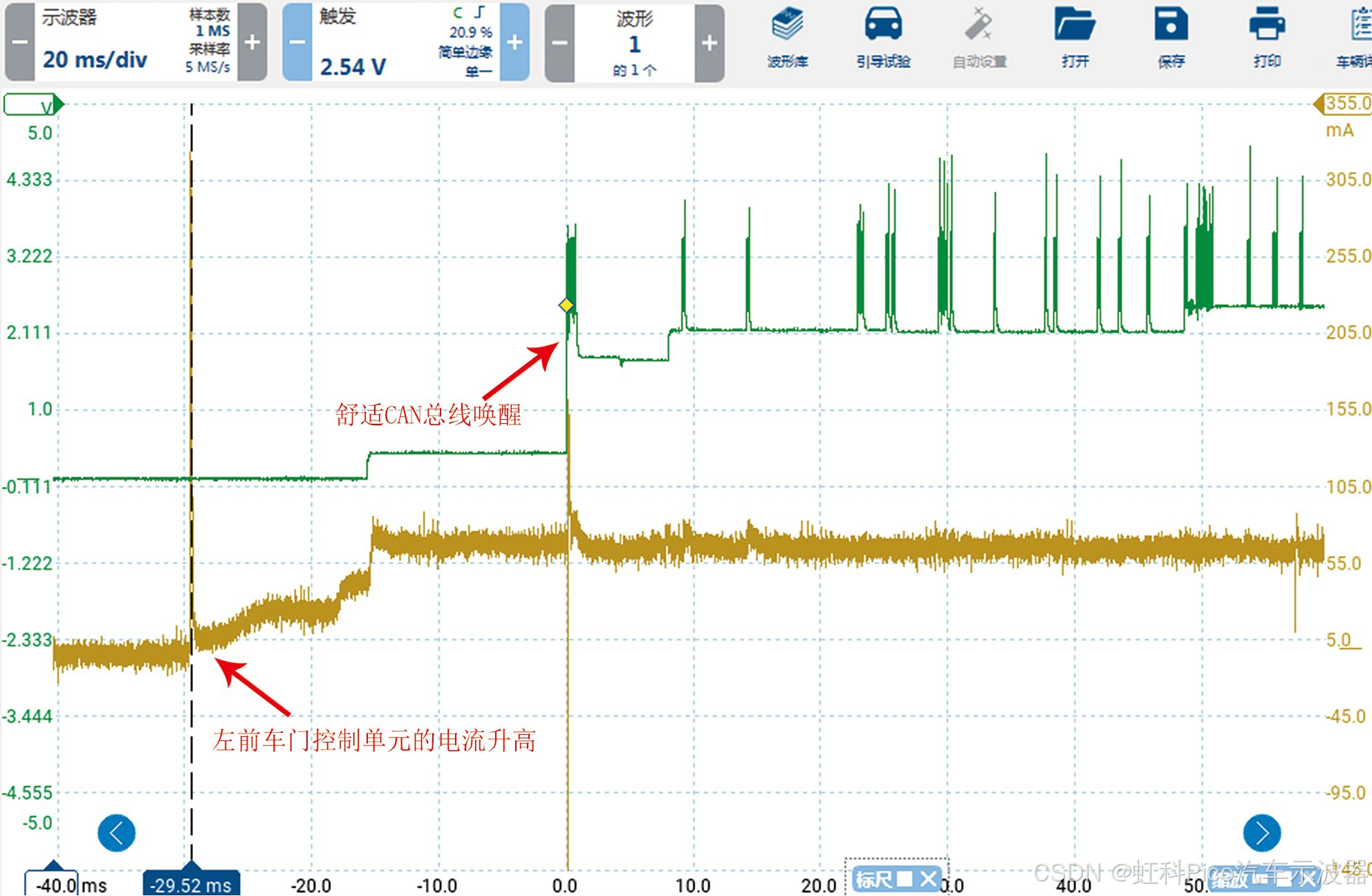
Task: Step to the previous waveform buffer with minus
Action: pyautogui.click(x=559, y=43)
